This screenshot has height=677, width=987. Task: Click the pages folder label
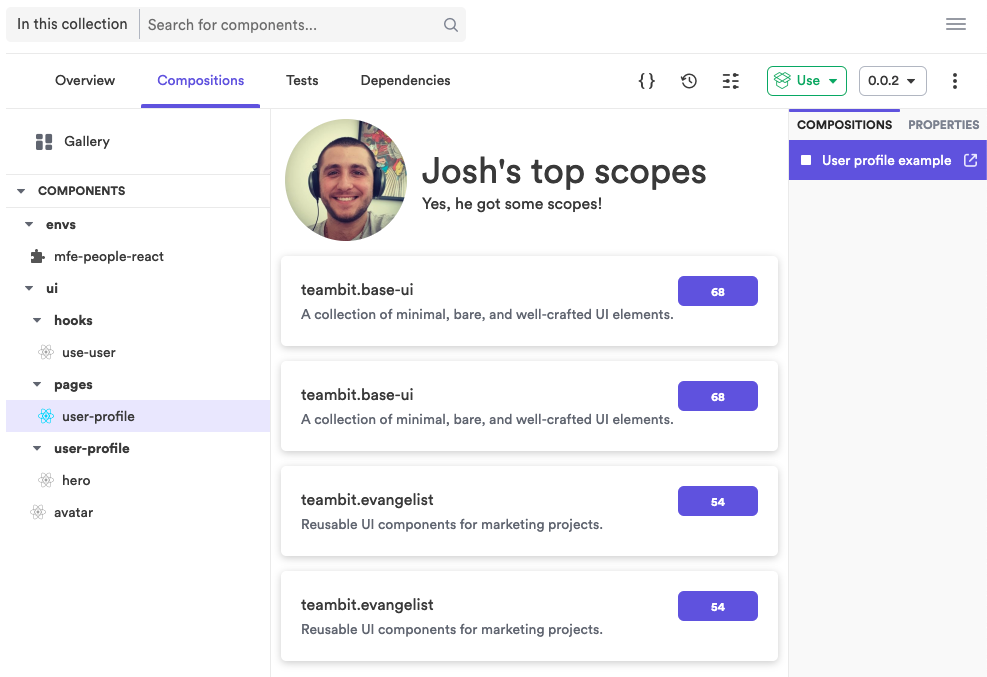pos(73,384)
